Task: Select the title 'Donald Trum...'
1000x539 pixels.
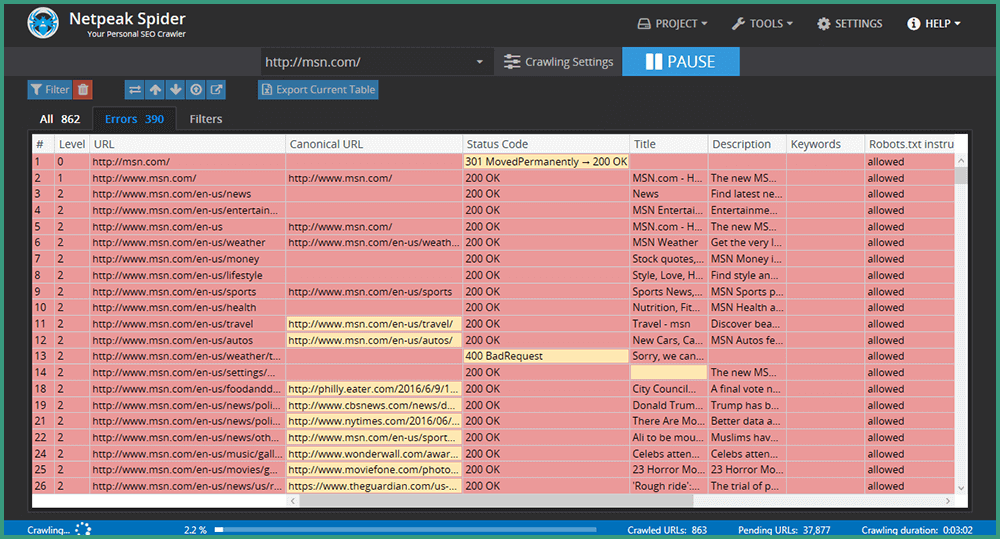Action: (668, 405)
